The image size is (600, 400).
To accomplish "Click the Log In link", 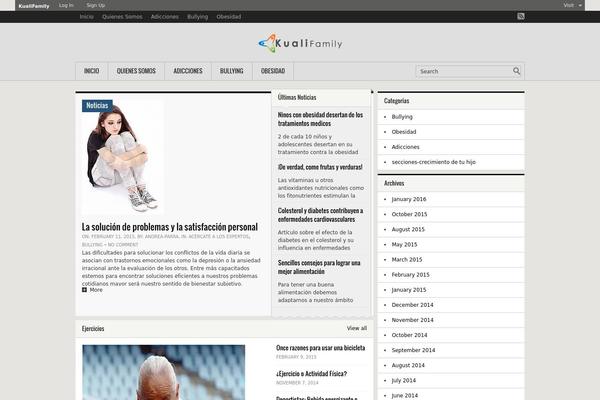I will (66, 5).
